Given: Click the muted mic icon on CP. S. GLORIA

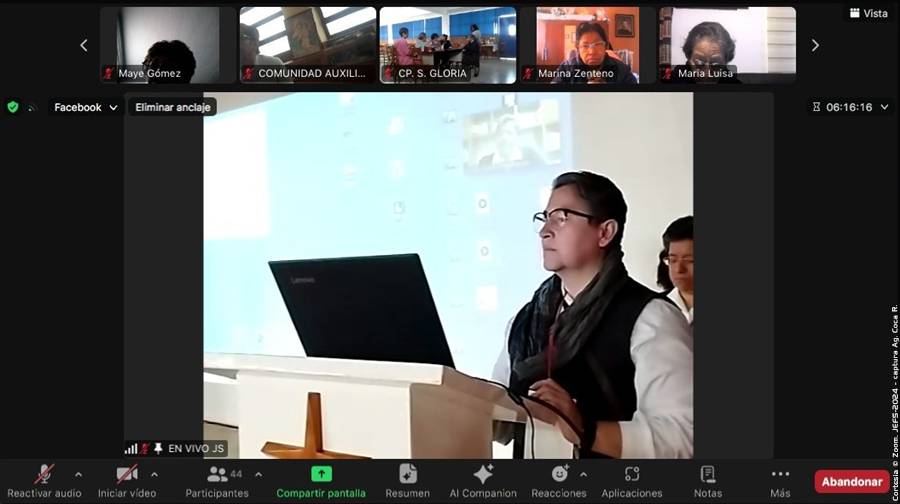Looking at the screenshot, I should tap(388, 73).
